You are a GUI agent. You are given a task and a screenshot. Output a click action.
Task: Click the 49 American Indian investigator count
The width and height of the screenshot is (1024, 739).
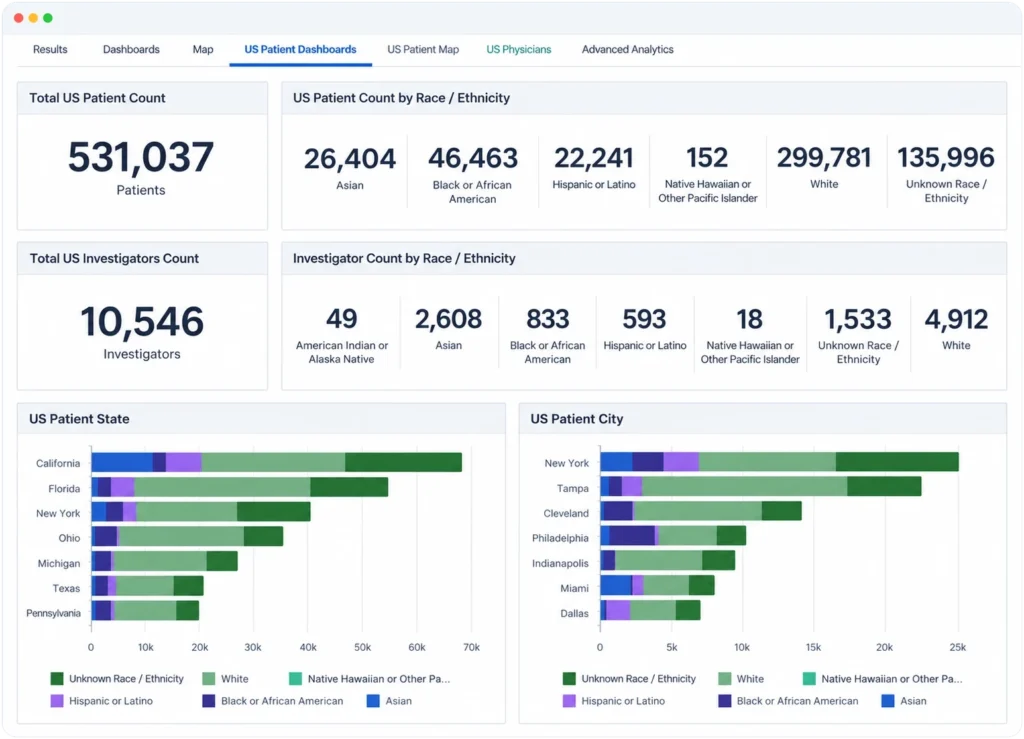pos(342,319)
